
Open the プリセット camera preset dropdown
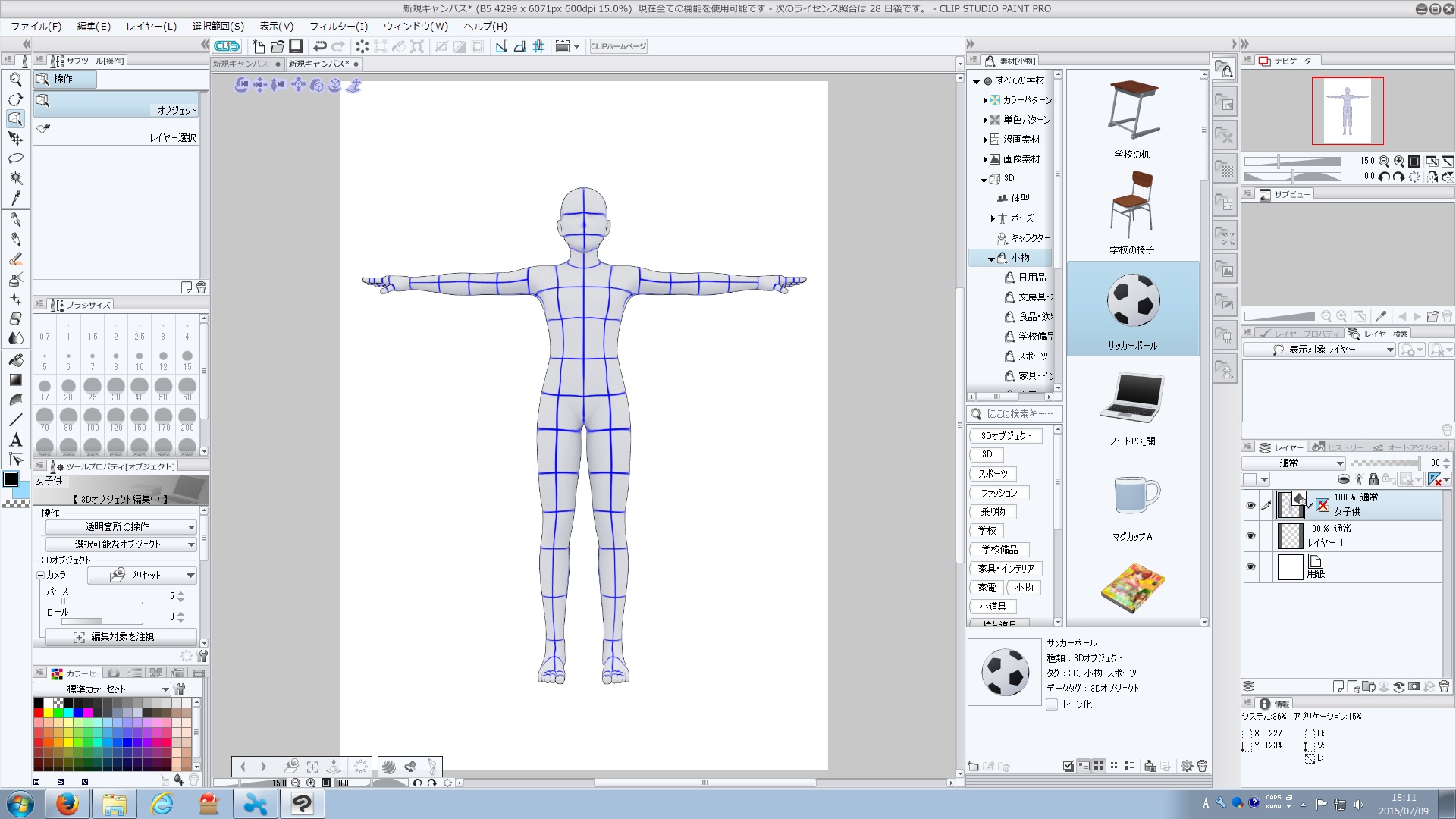[143, 576]
